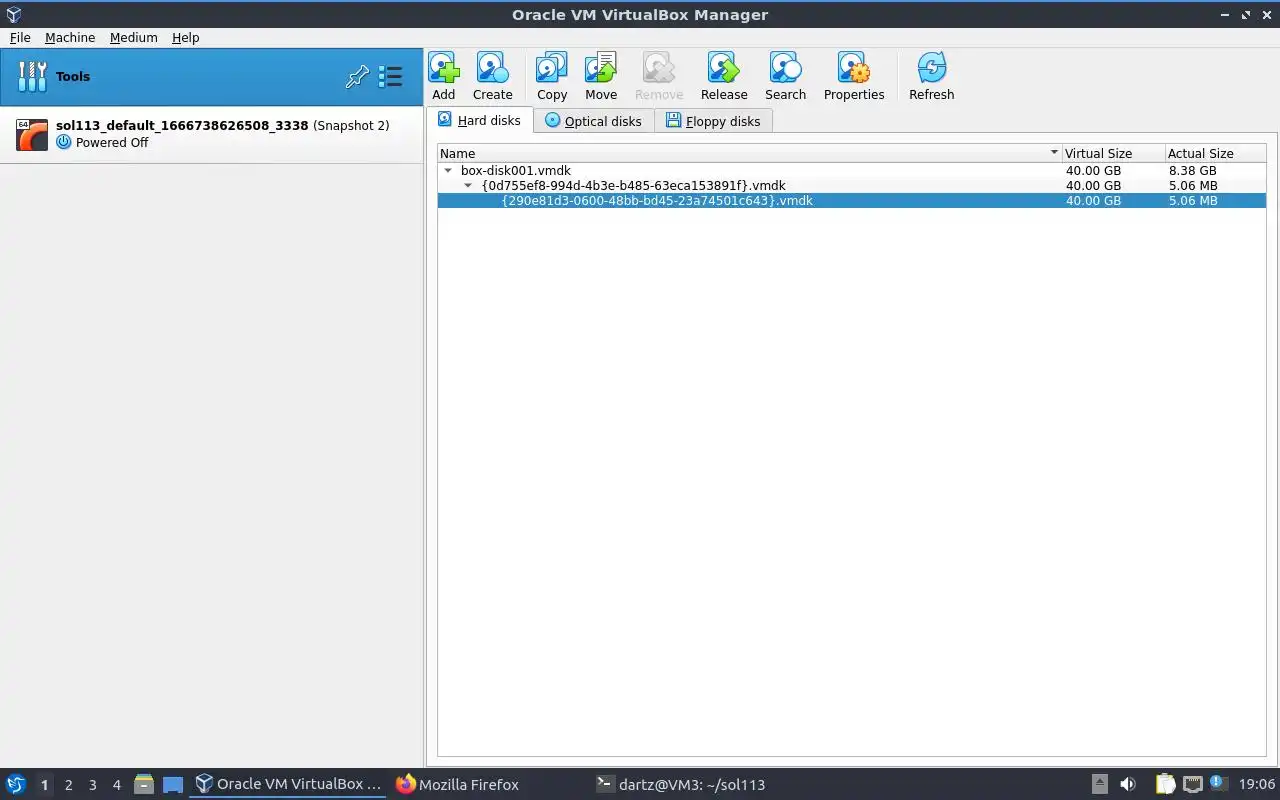Open disk Properties from the toolbar
1280x800 pixels.
854,76
